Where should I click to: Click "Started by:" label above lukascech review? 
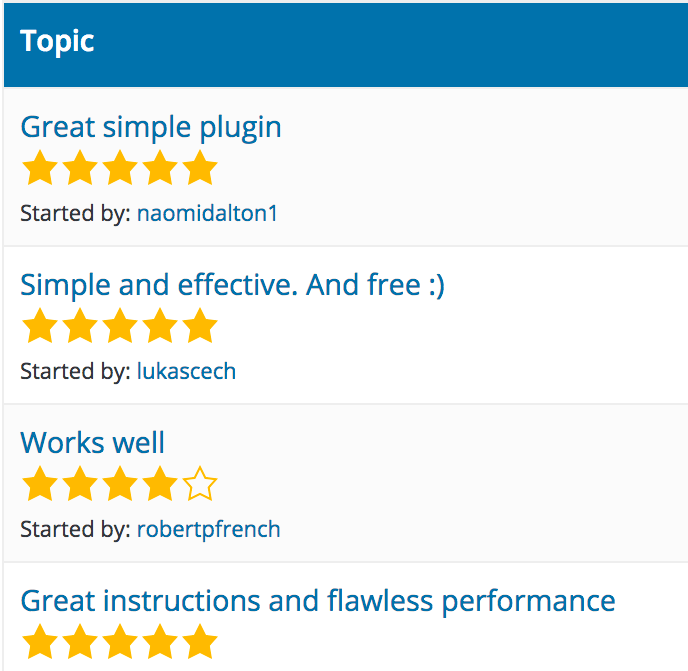tap(75, 371)
